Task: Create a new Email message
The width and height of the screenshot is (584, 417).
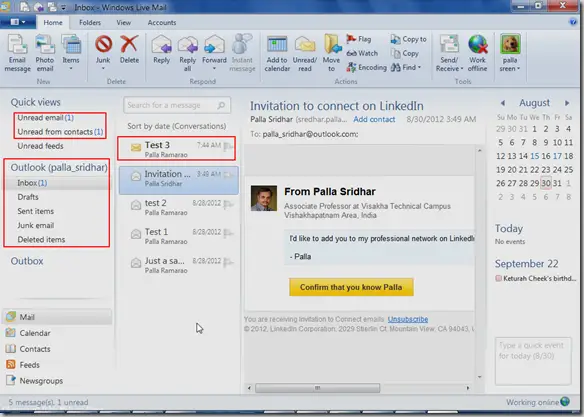Action: (x=17, y=53)
